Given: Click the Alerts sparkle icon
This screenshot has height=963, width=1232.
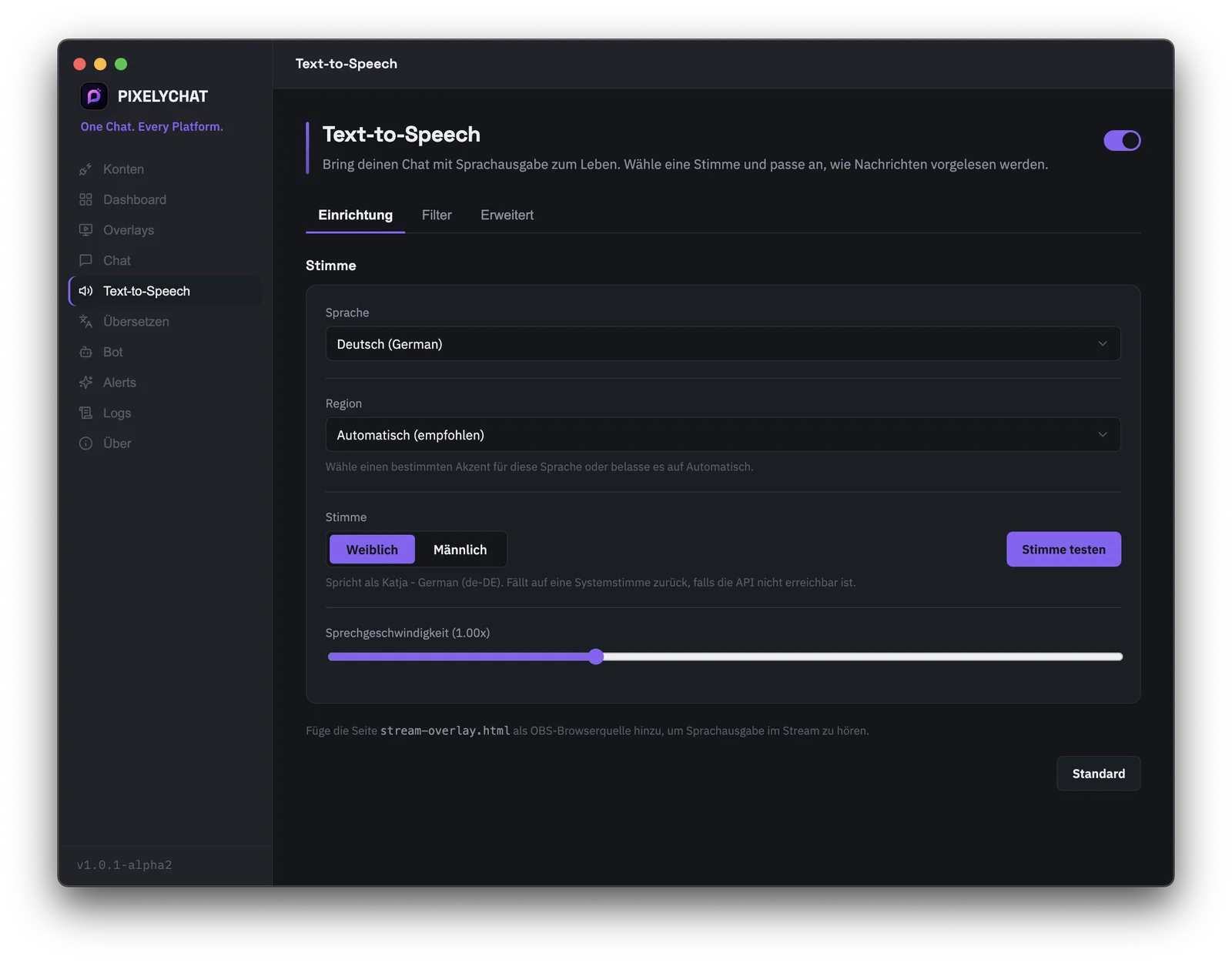Looking at the screenshot, I should [x=85, y=383].
